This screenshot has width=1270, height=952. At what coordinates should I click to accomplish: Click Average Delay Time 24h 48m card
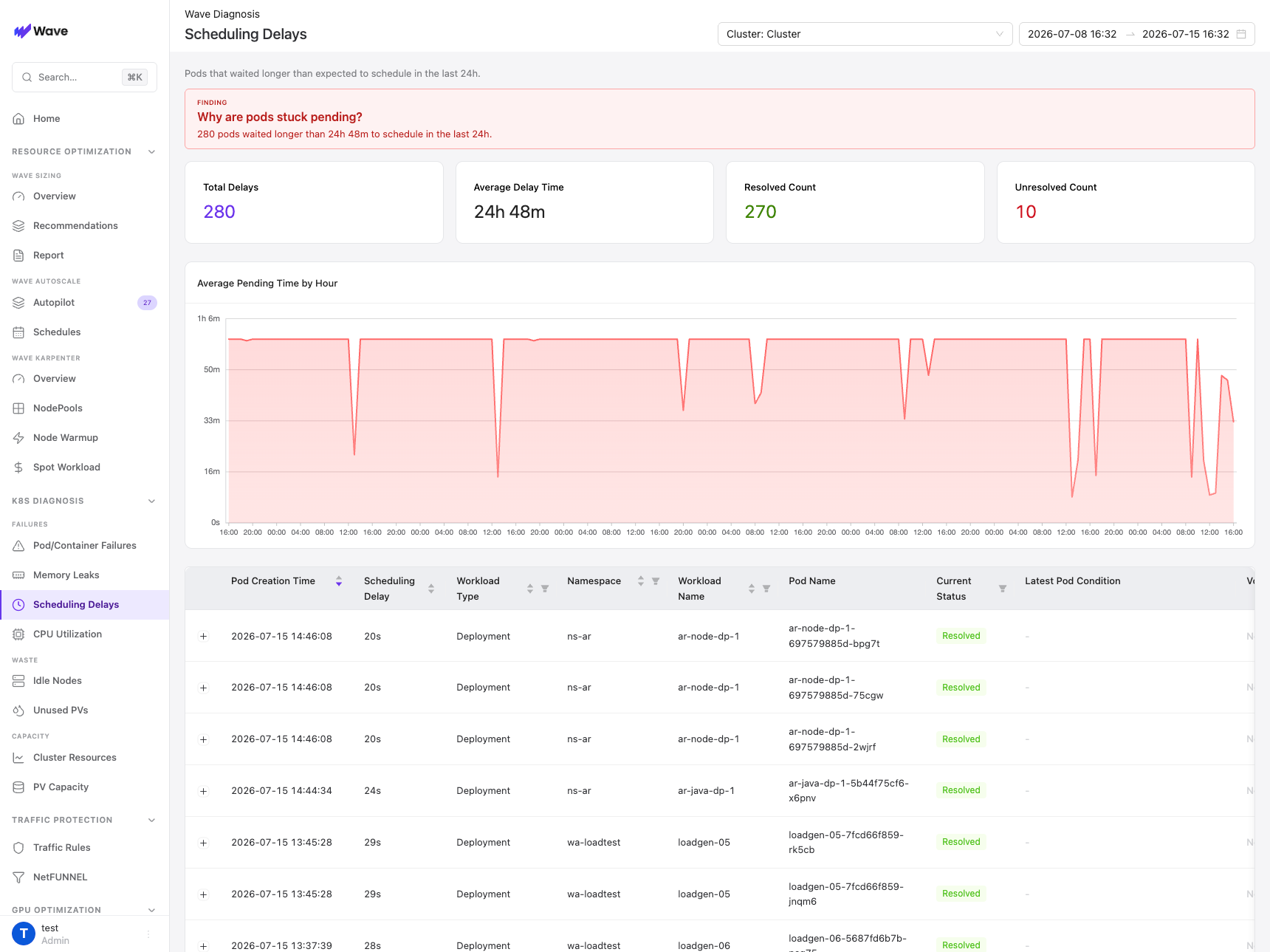(585, 202)
